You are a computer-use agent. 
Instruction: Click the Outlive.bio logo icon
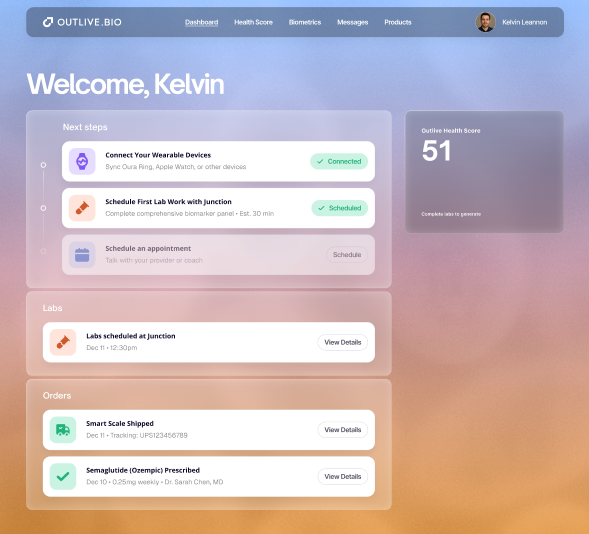click(48, 22)
